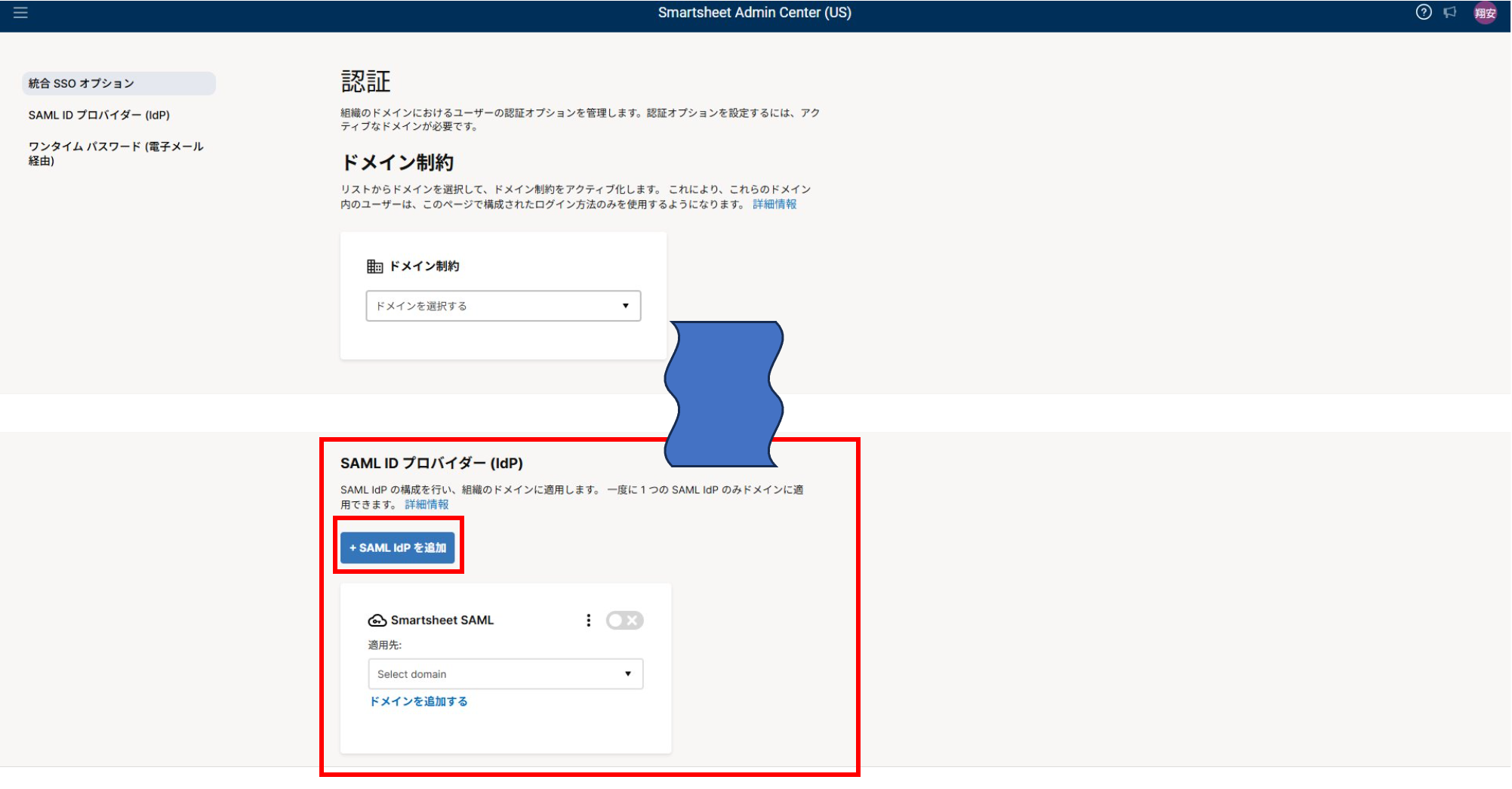Click the ドメインを追加する link

pyautogui.click(x=418, y=701)
